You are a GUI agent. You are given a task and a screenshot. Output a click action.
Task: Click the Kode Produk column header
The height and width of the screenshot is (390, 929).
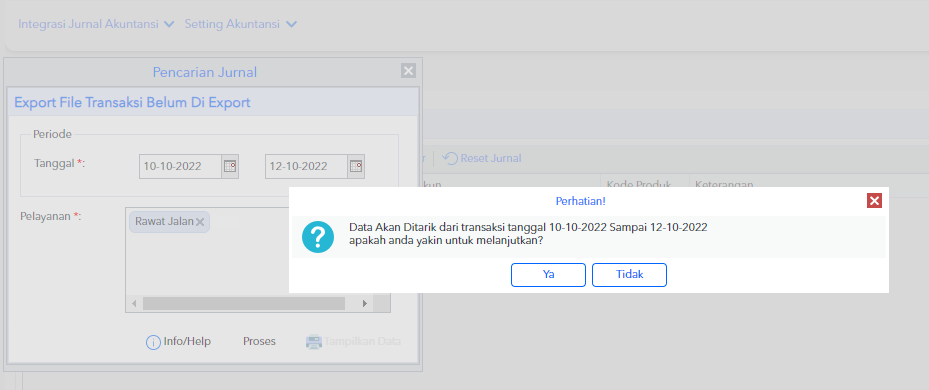tap(639, 184)
